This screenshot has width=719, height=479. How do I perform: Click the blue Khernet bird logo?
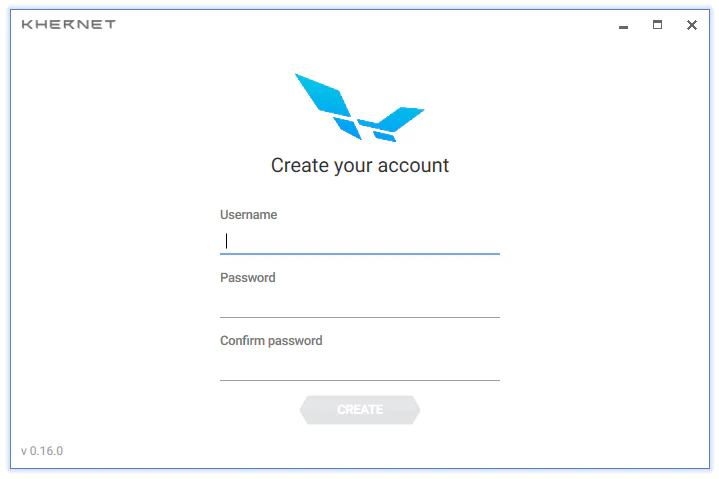click(360, 107)
